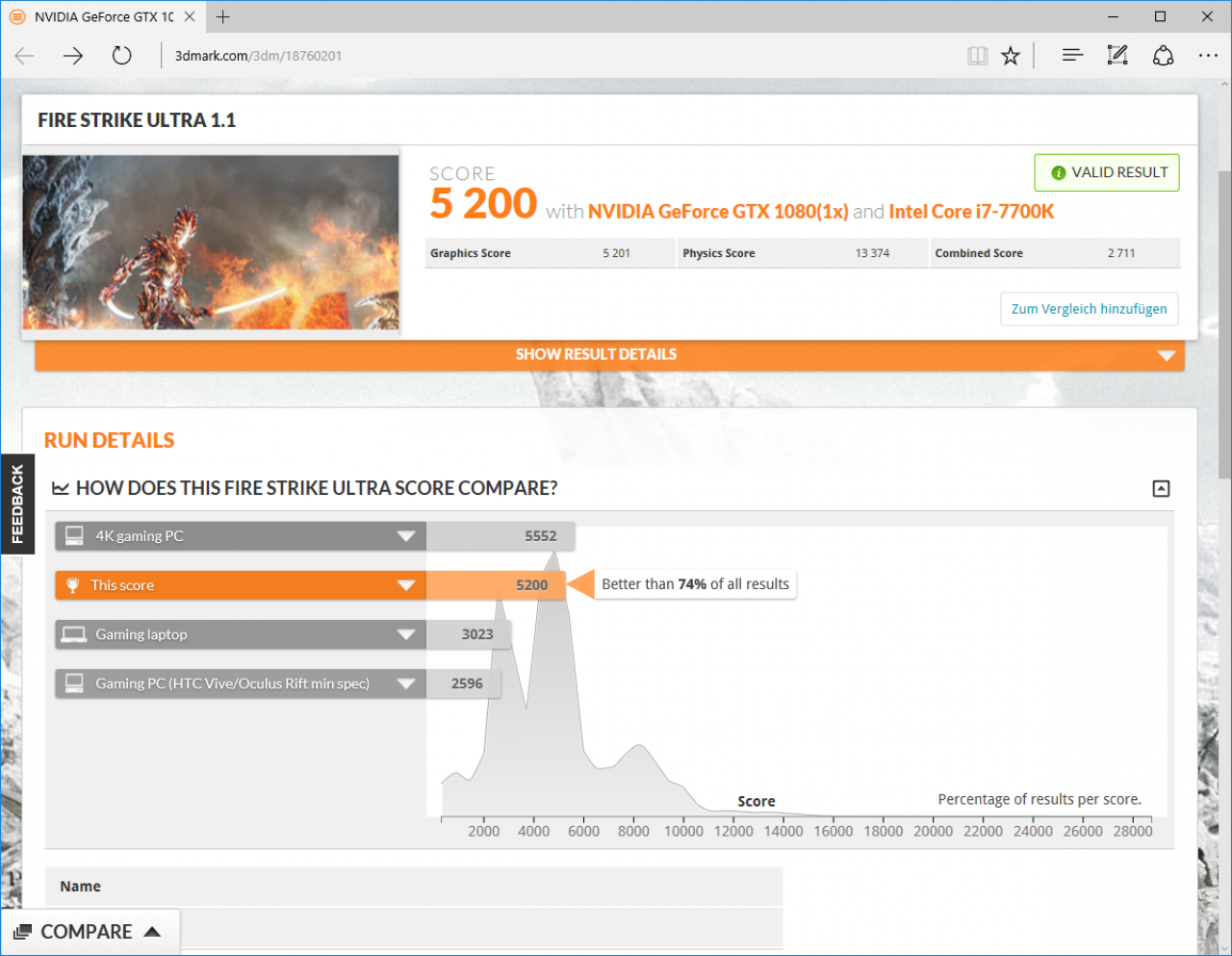Click the Gaming PC min spec score 2596
Screen dimensions: 1232x956
(468, 684)
